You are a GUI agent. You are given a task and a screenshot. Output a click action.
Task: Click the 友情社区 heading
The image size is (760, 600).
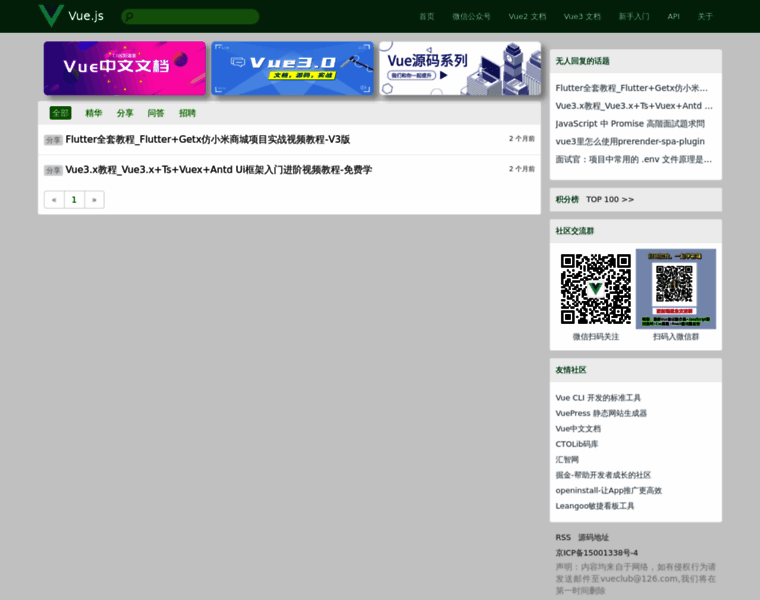pyautogui.click(x=570, y=370)
